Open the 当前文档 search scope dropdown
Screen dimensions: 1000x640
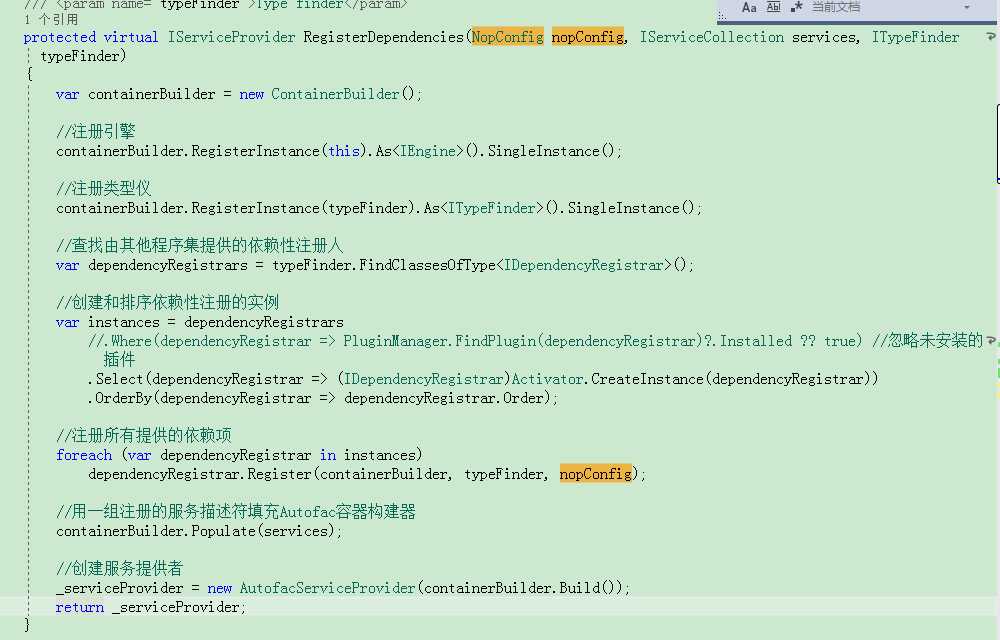(x=966, y=8)
